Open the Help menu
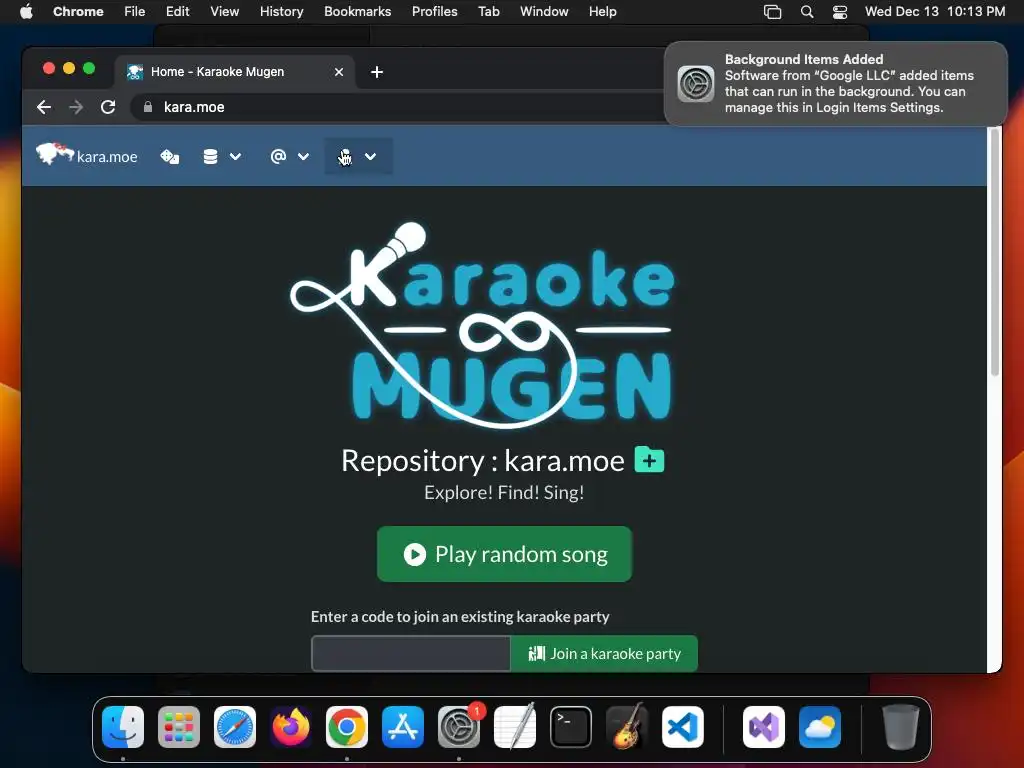The width and height of the screenshot is (1024, 768). pyautogui.click(x=602, y=11)
